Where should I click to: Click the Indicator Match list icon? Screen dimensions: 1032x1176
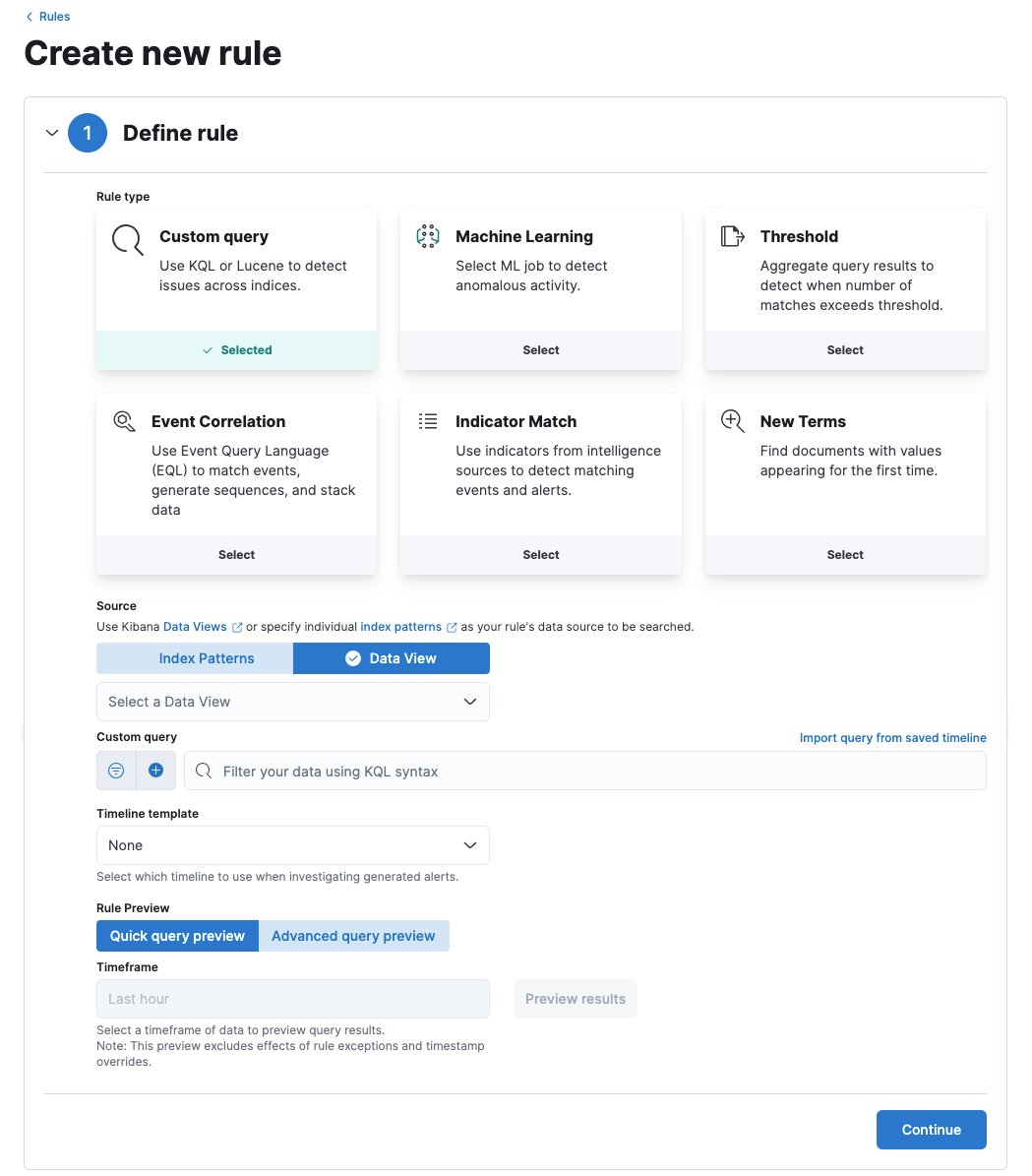pos(427,421)
